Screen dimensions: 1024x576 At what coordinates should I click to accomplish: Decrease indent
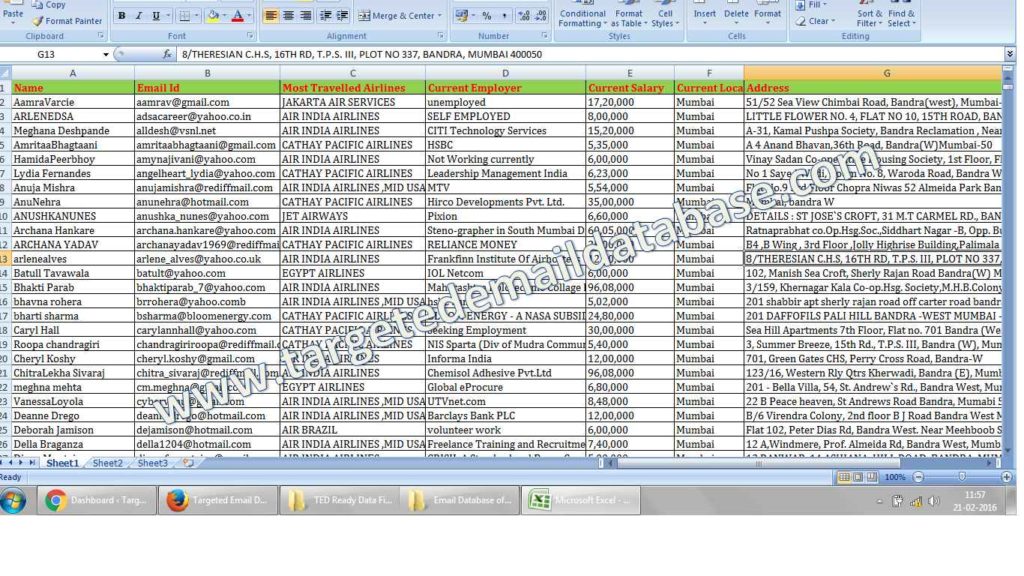click(325, 16)
